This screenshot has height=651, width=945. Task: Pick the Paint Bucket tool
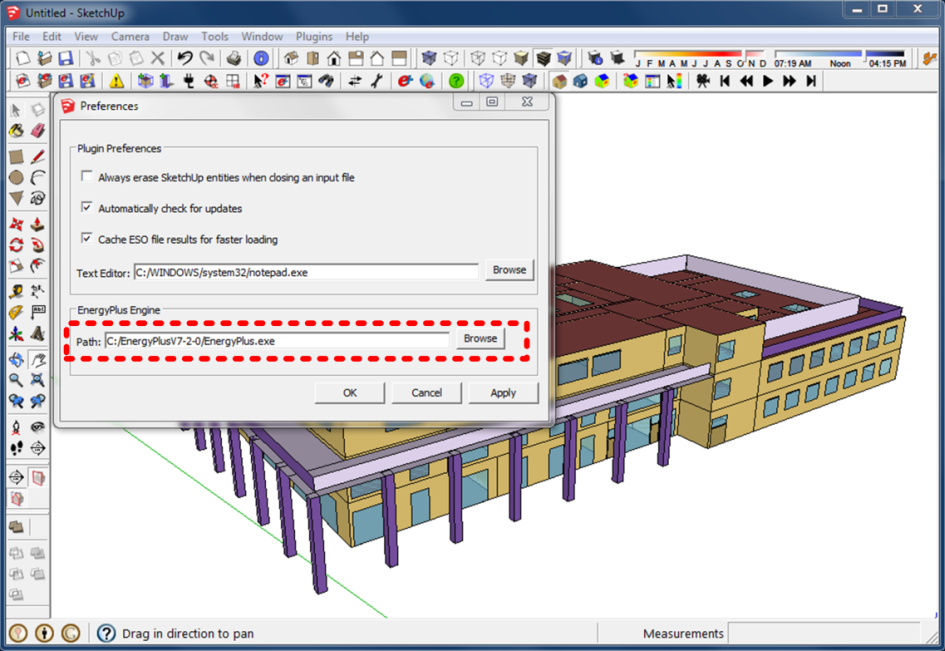pyautogui.click(x=16, y=131)
